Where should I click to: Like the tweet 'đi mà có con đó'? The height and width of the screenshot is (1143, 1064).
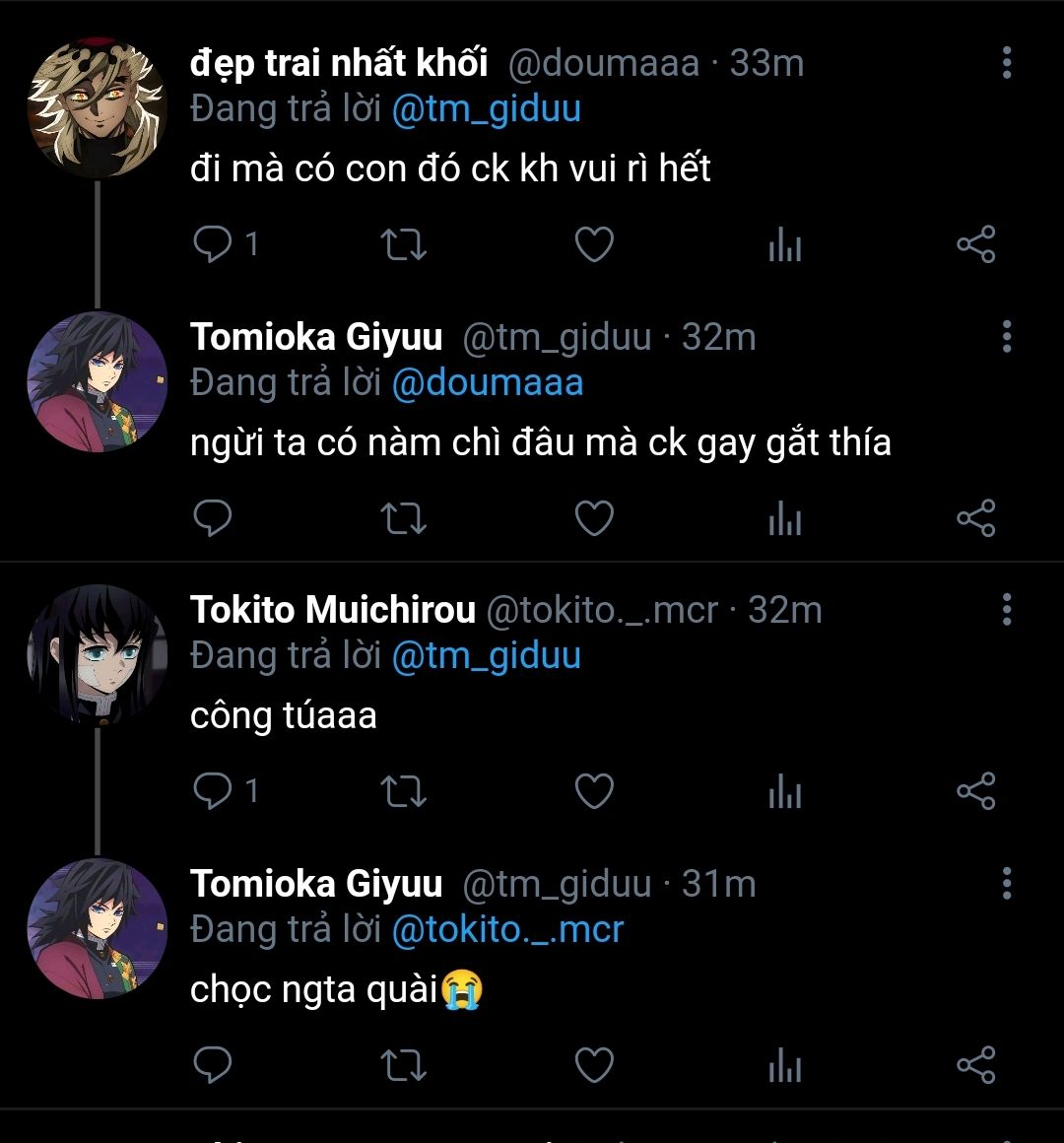[x=594, y=243]
